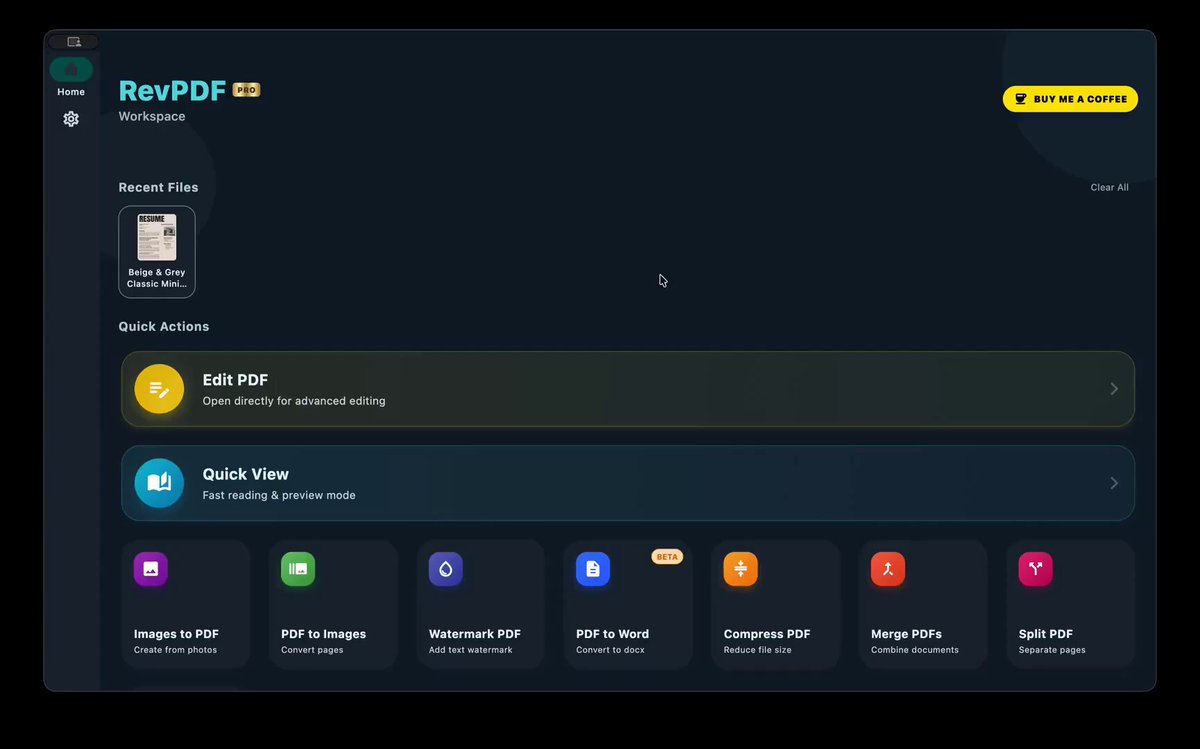The height and width of the screenshot is (749, 1200).
Task: Click 'Fast reading & preview mode' text
Action: (279, 495)
